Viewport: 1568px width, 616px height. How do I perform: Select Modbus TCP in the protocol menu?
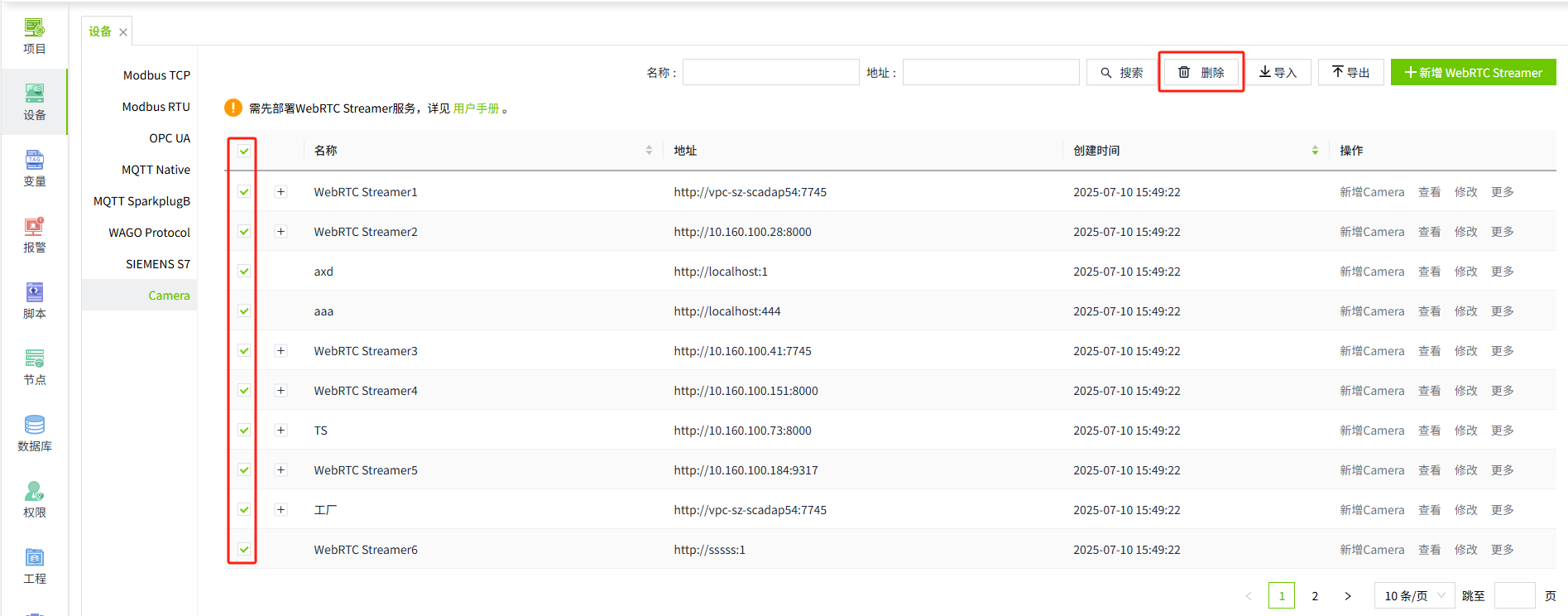click(x=156, y=75)
